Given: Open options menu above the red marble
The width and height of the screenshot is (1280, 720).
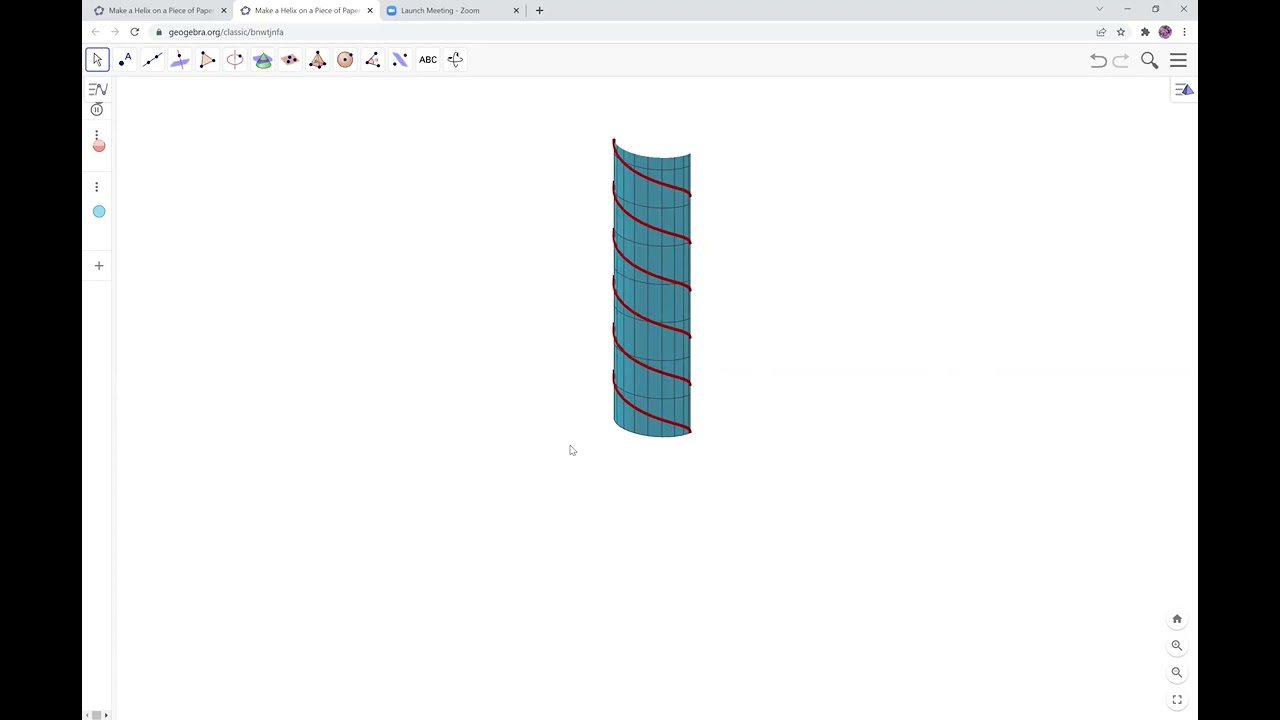Looking at the screenshot, I should click(97, 133).
